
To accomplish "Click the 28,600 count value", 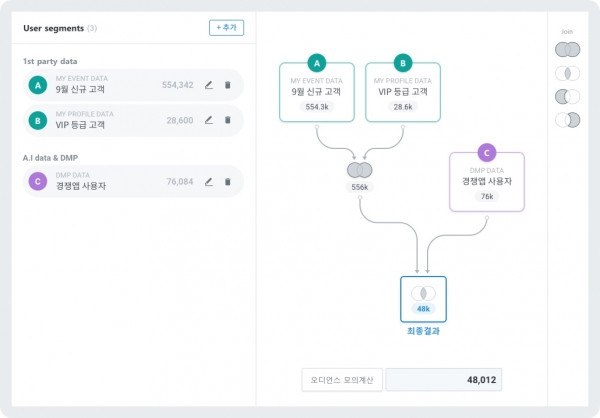I will [x=179, y=121].
